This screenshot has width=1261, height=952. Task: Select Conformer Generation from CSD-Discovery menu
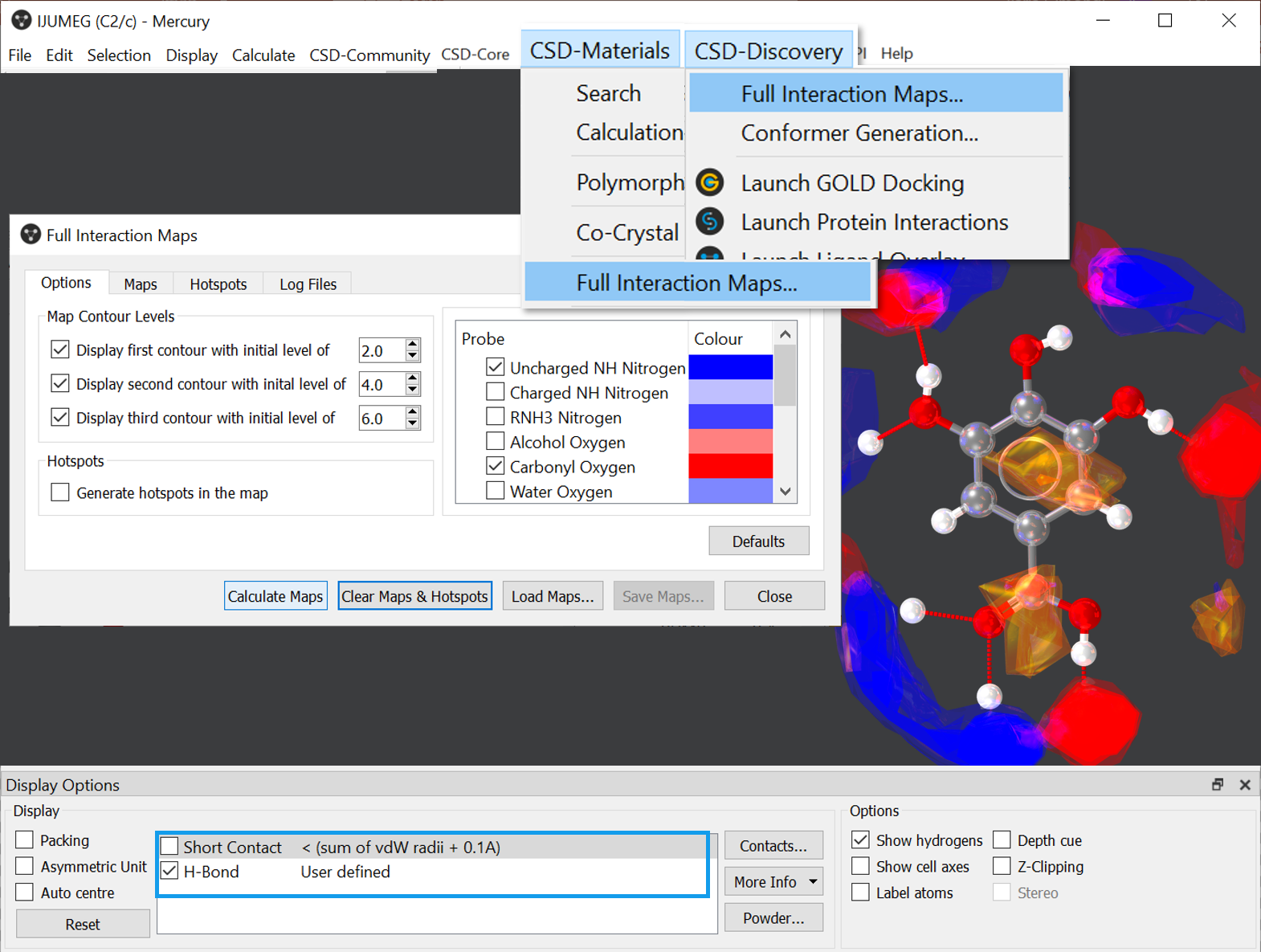(x=859, y=133)
